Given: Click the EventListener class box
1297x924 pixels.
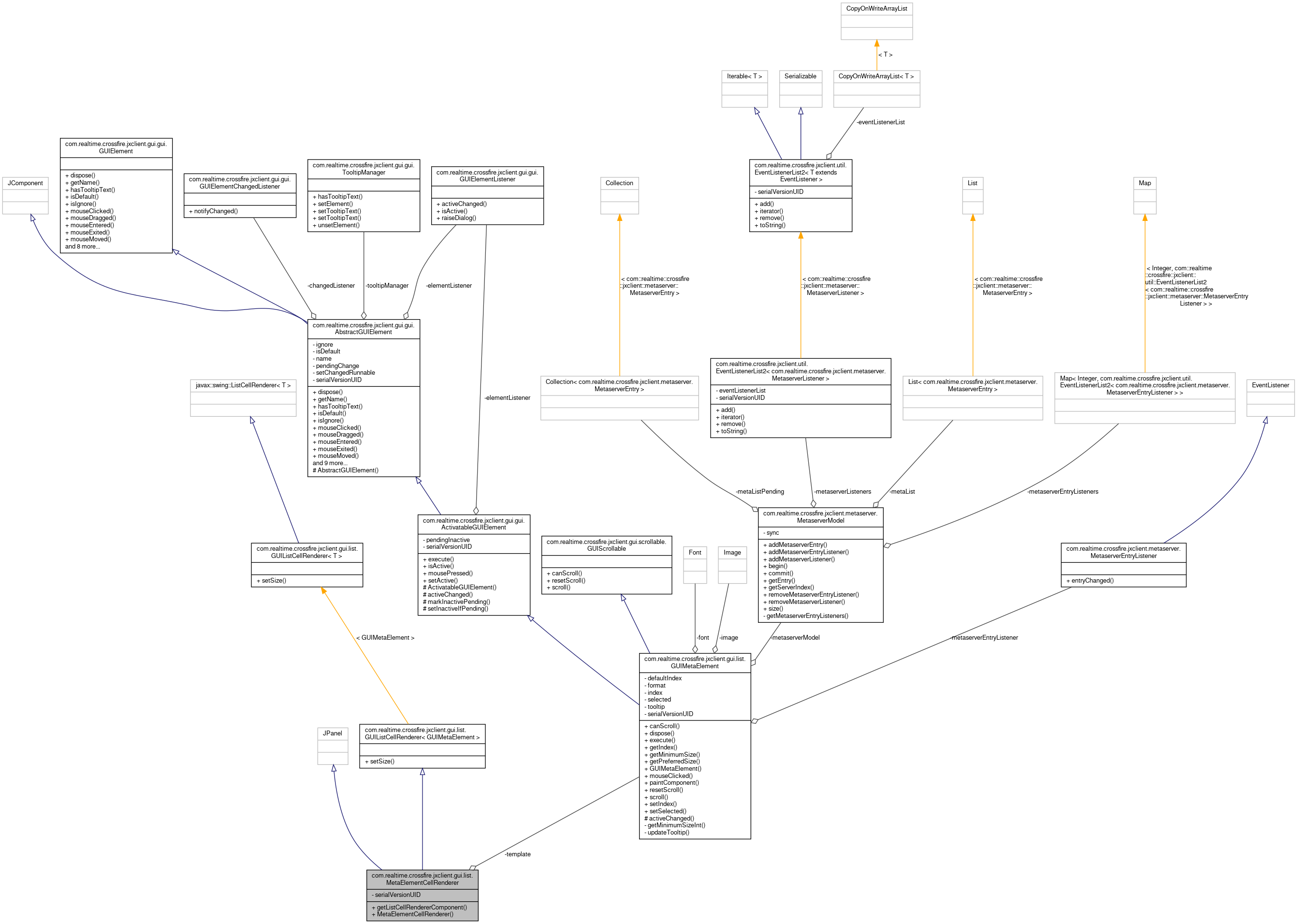Looking at the screenshot, I should (1270, 398).
